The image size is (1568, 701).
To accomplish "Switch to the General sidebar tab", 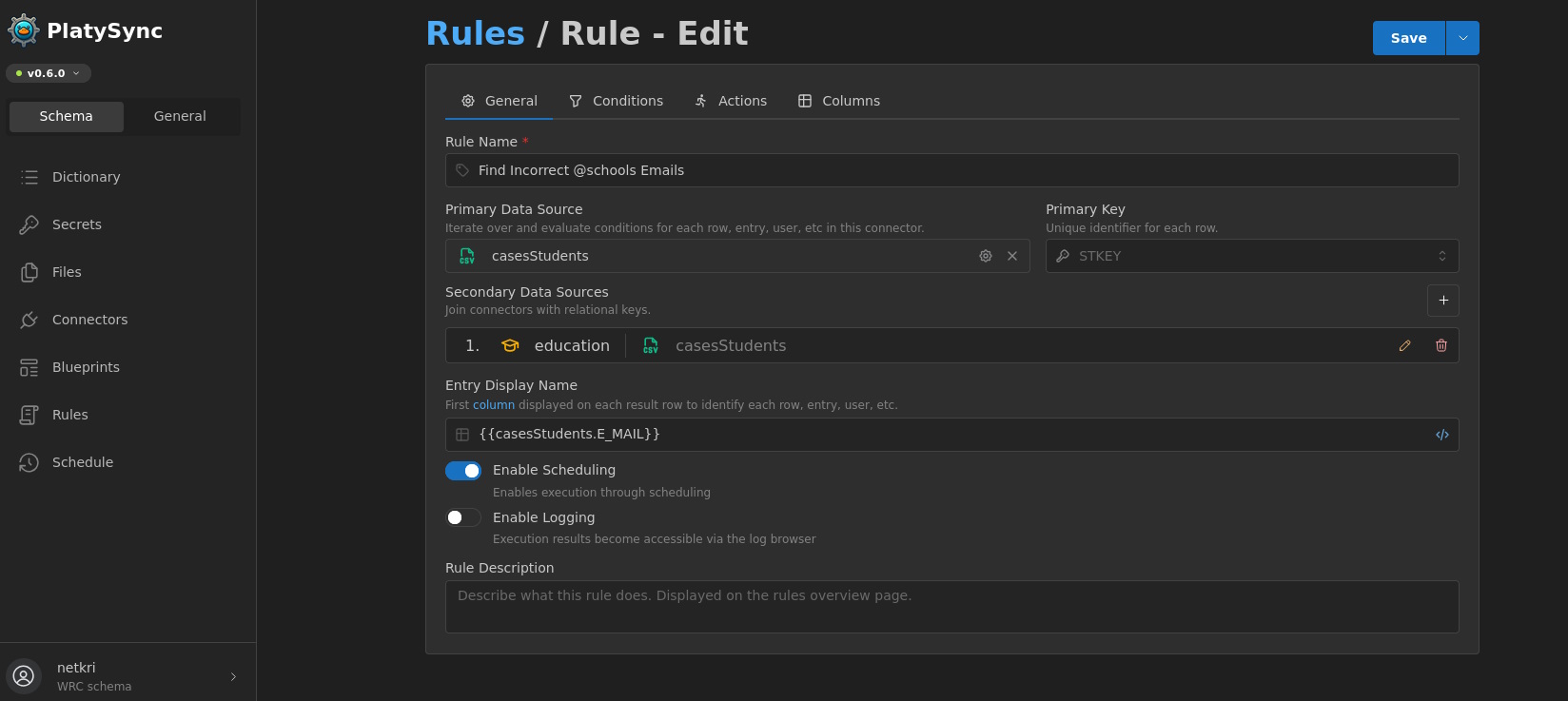I will [180, 116].
